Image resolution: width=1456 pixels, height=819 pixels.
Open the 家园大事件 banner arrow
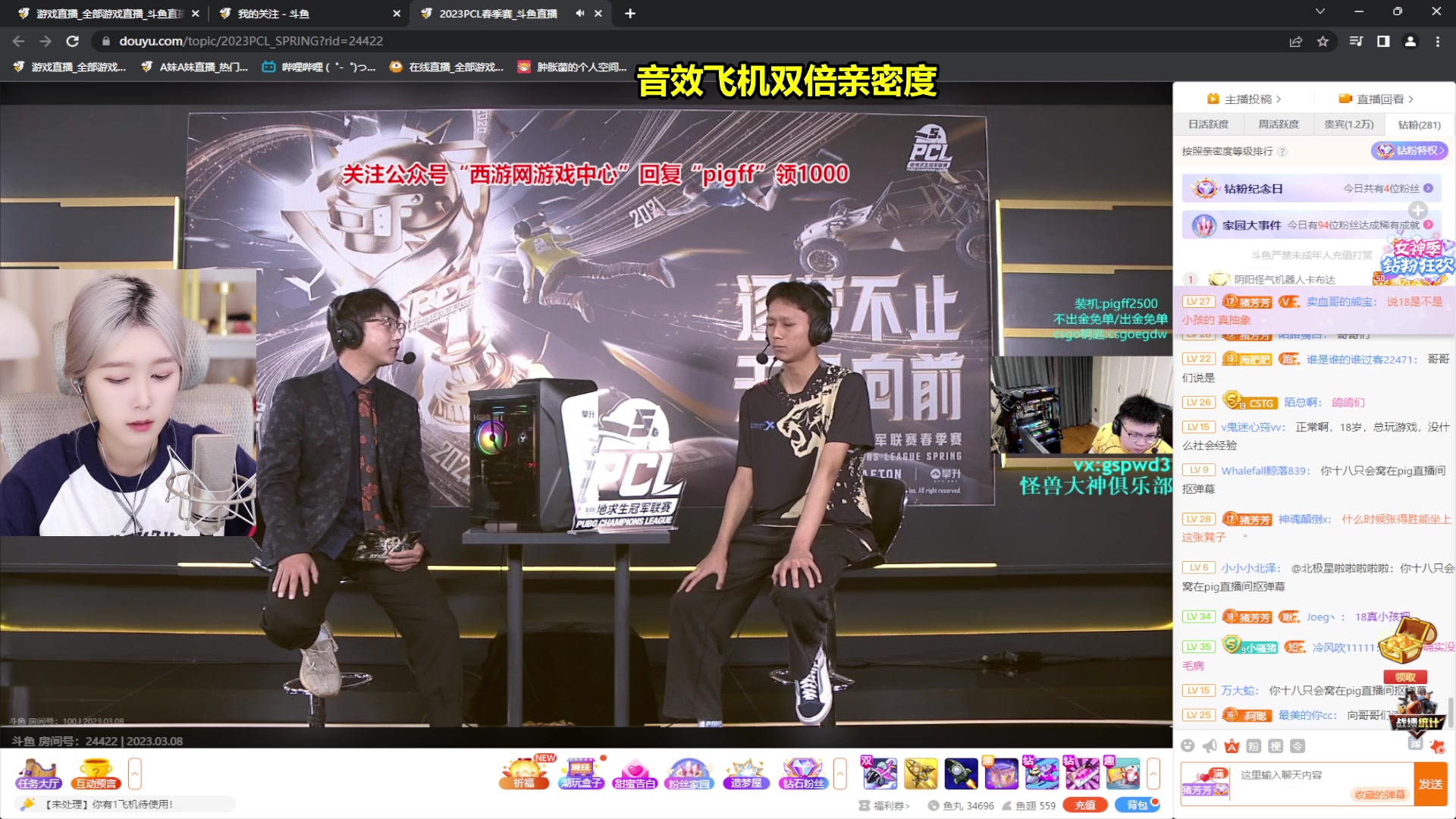tap(1428, 224)
